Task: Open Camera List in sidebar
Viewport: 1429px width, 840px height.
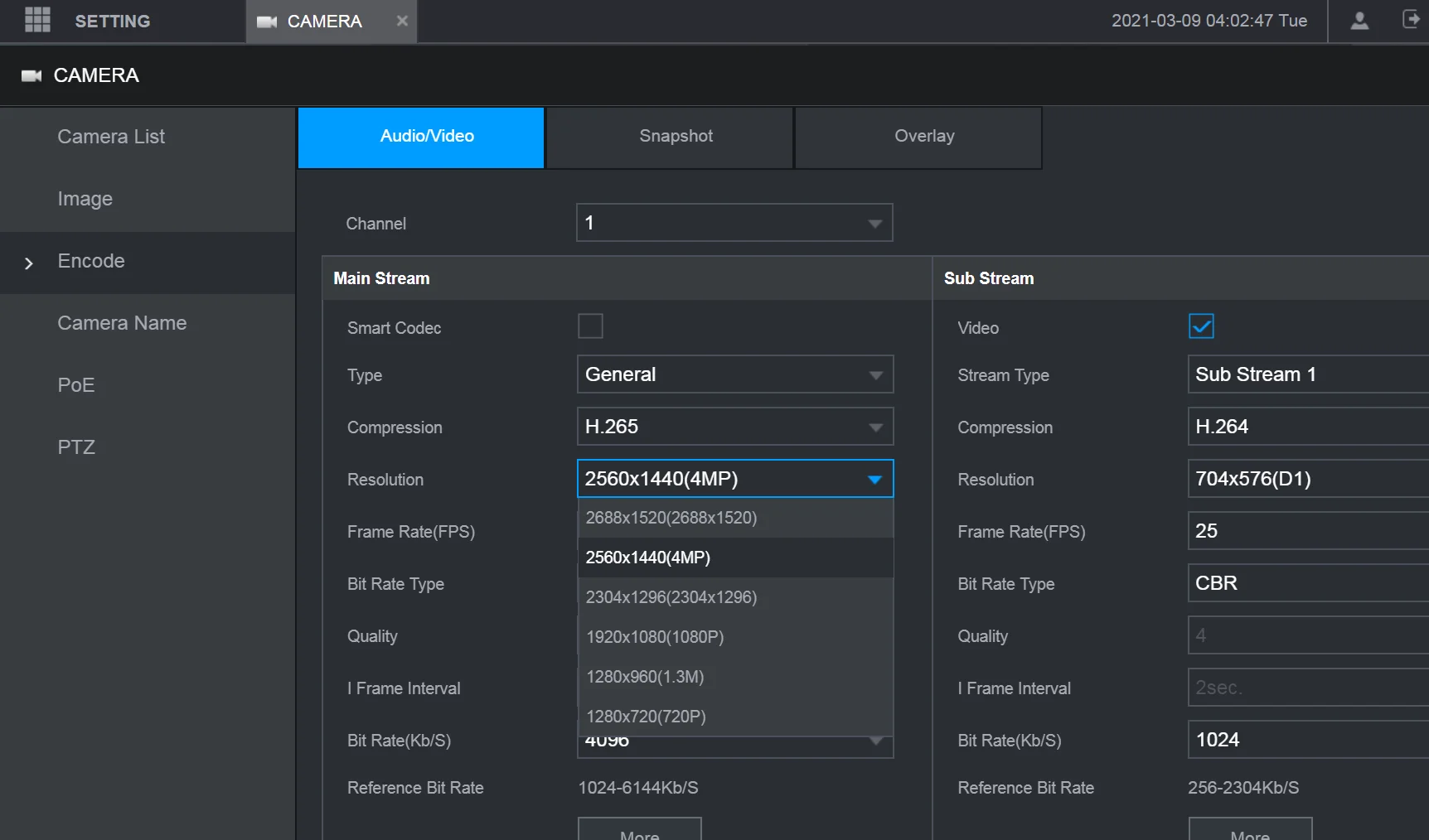Action: [111, 137]
